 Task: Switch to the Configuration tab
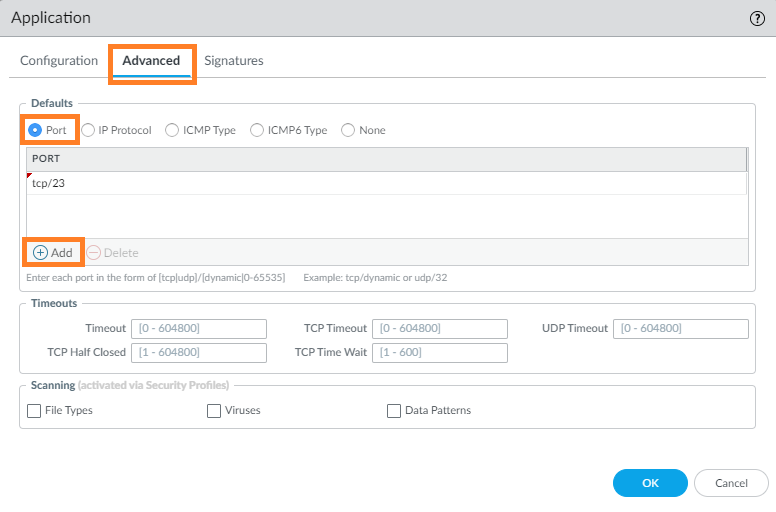coord(59,61)
